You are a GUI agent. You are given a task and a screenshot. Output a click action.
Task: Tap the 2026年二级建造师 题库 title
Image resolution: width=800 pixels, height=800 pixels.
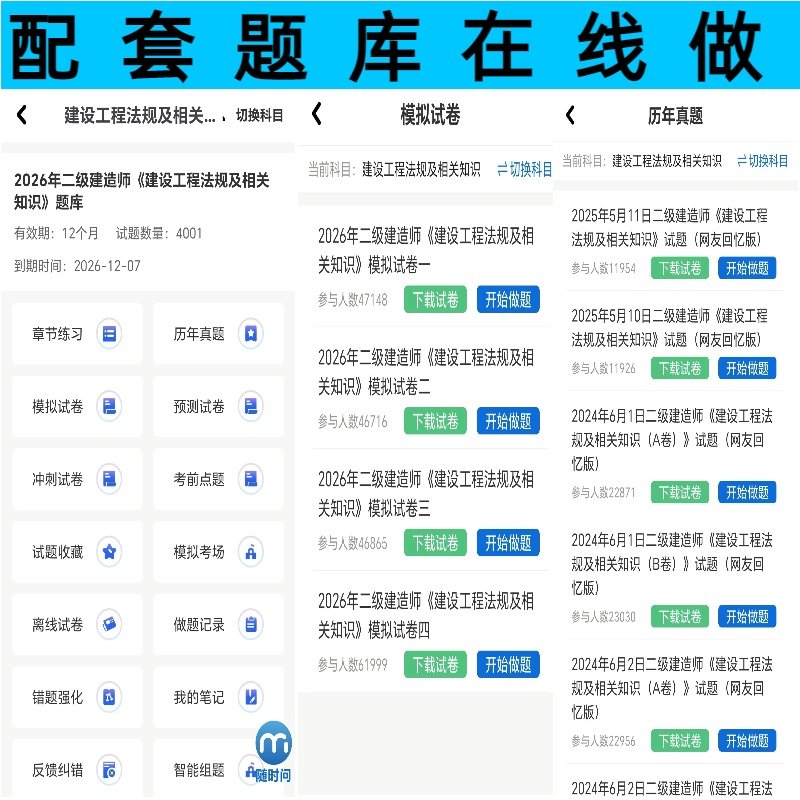(142, 191)
